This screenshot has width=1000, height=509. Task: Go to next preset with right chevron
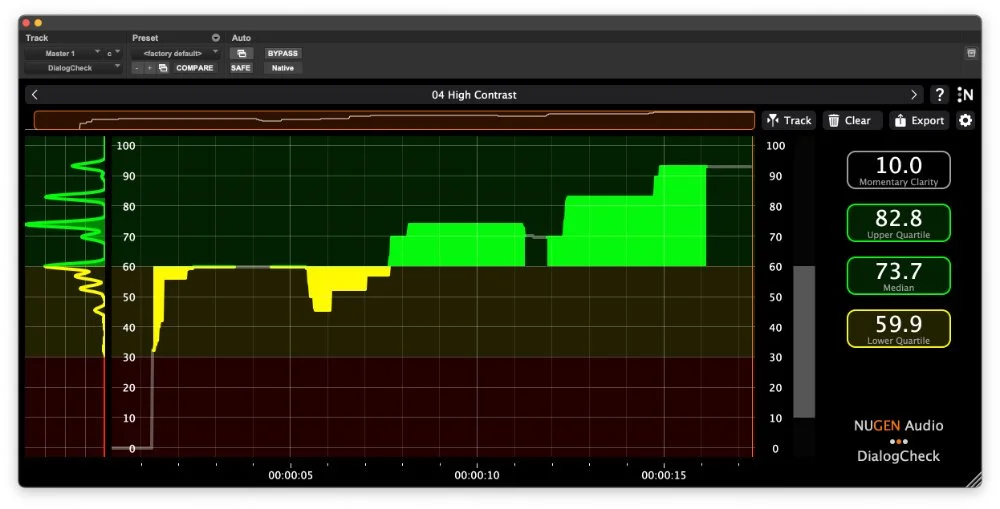pyautogui.click(x=914, y=94)
